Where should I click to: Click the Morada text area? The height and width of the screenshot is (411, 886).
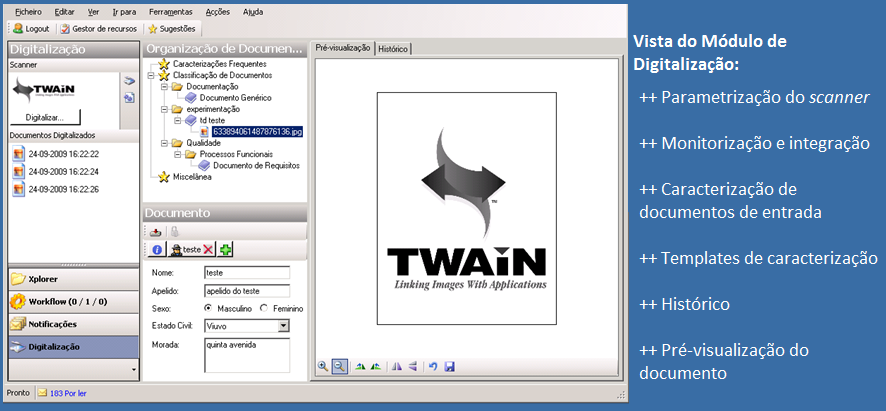coord(247,356)
